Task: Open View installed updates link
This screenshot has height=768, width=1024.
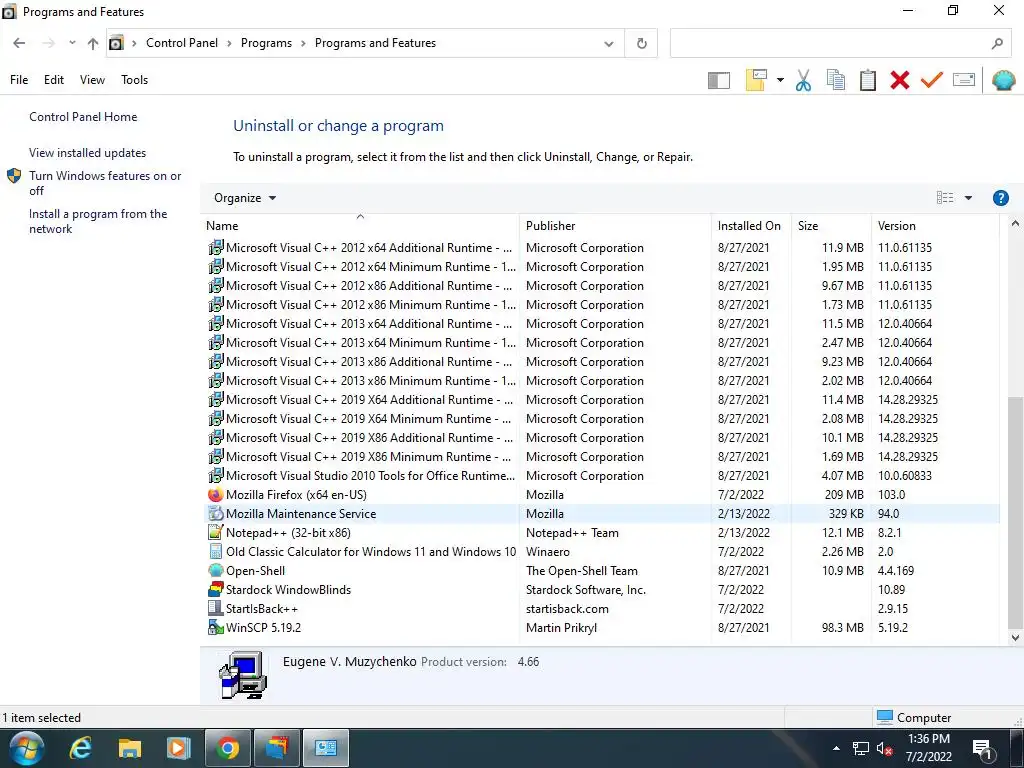Action: pos(88,153)
